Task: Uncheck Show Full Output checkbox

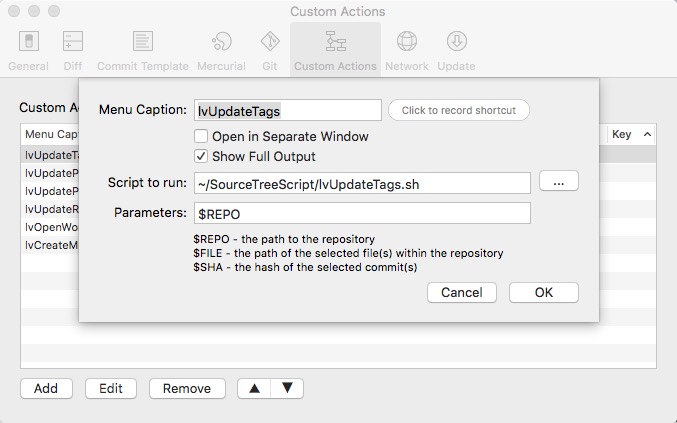Action: point(201,156)
